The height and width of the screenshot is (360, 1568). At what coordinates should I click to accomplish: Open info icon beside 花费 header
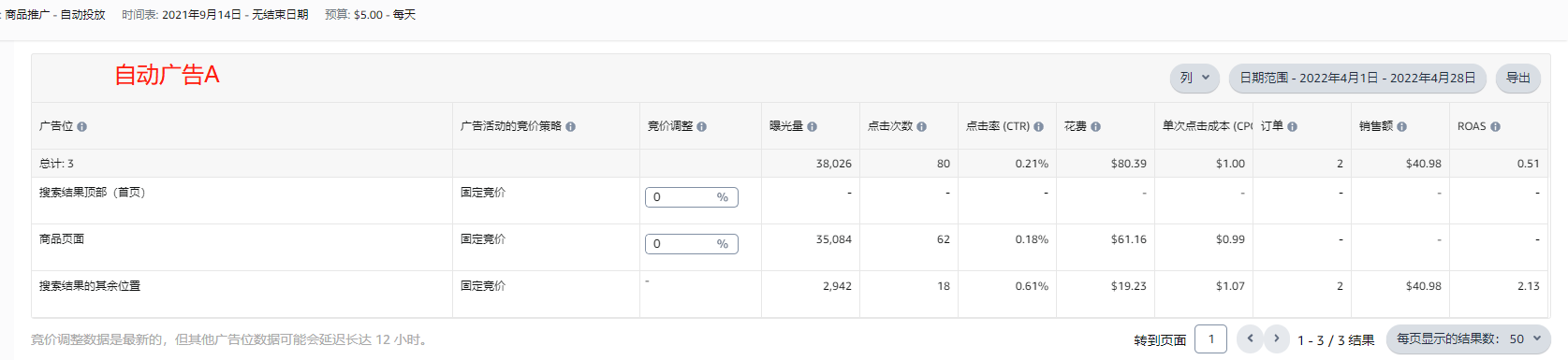(1095, 126)
